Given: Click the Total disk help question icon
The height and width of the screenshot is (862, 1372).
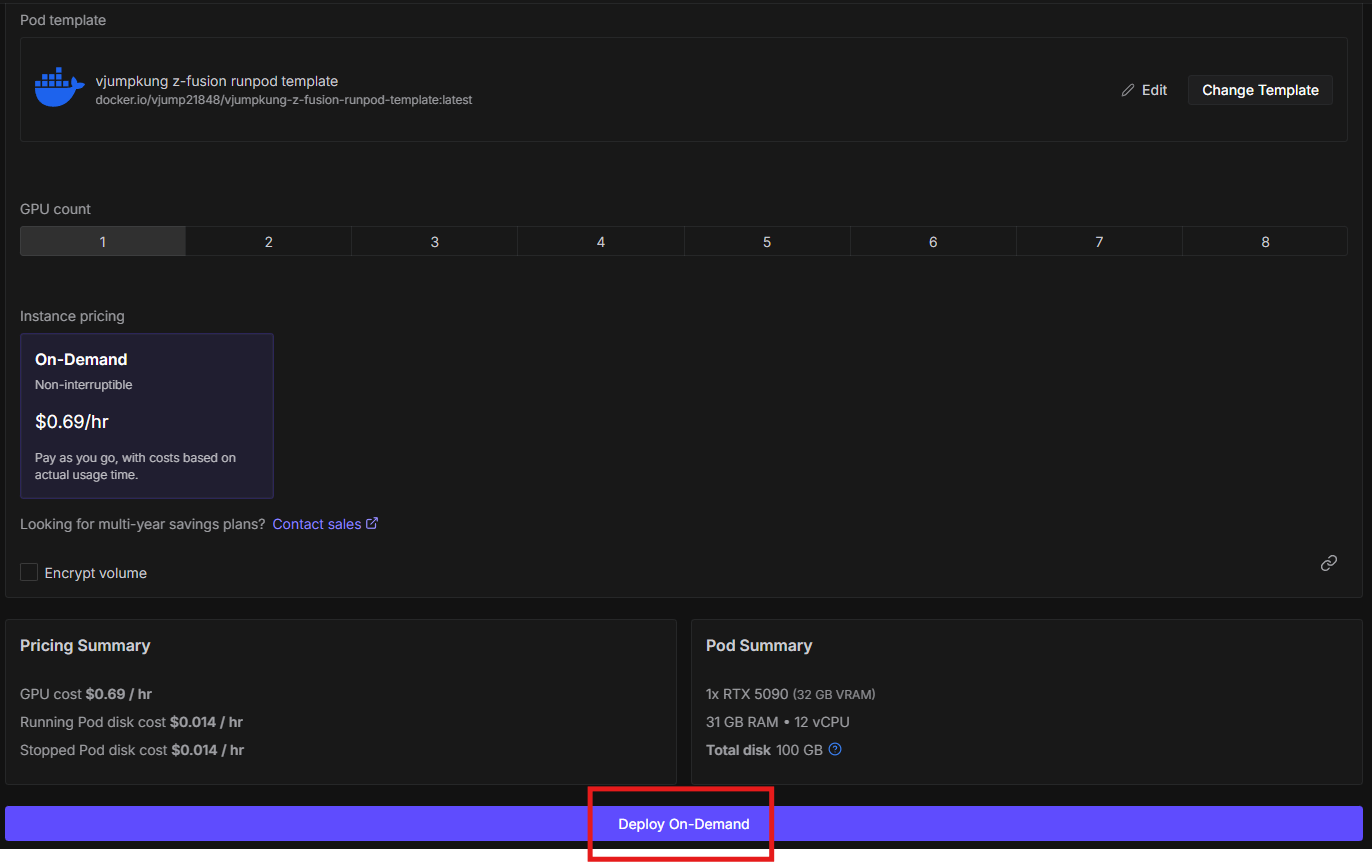Looking at the screenshot, I should 835,749.
